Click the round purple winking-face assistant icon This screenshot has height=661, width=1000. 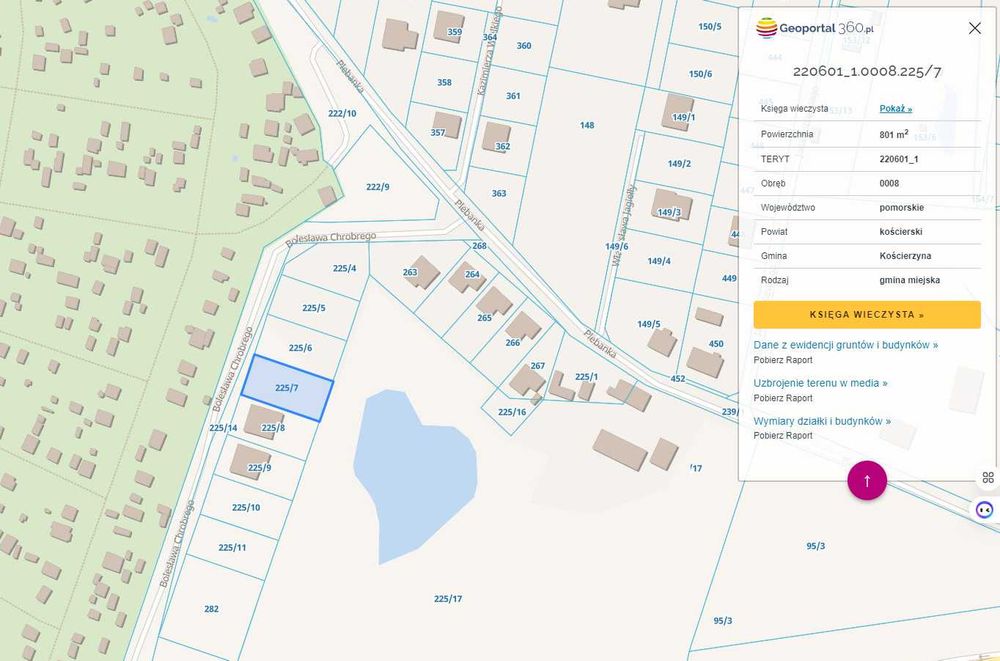(985, 510)
